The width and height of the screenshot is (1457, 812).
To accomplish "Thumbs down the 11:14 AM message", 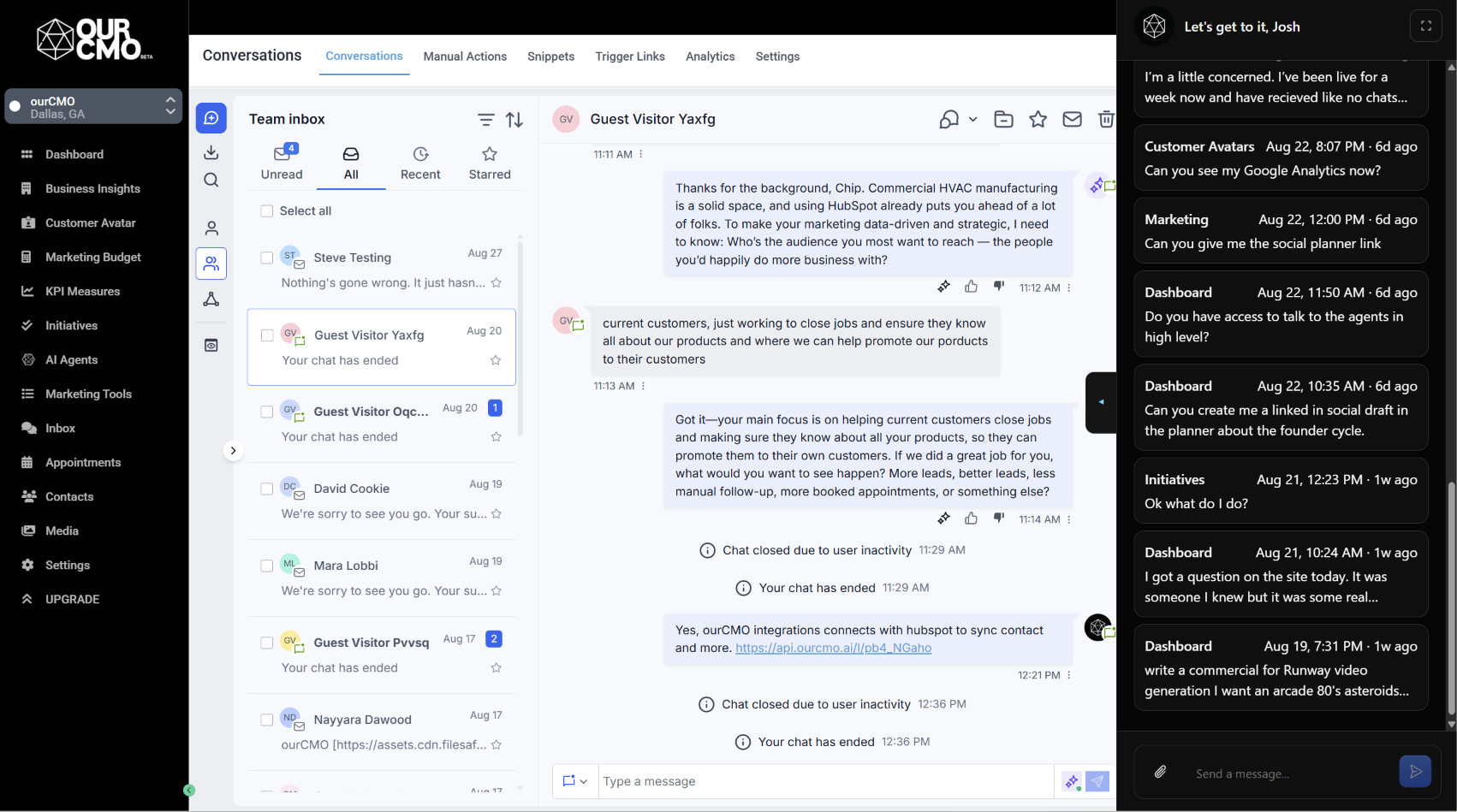I will pyautogui.click(x=998, y=518).
